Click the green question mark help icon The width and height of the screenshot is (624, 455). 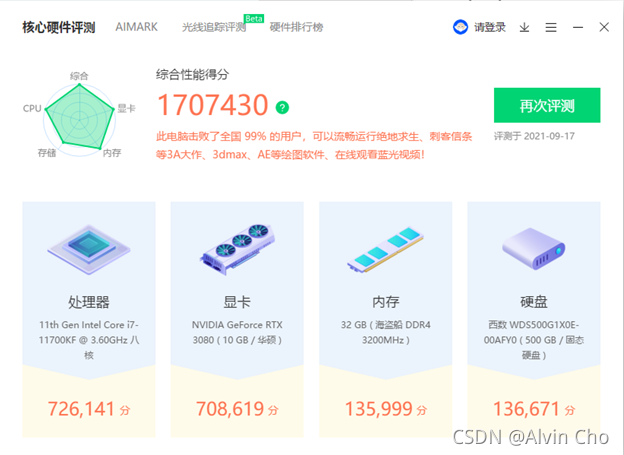click(282, 107)
